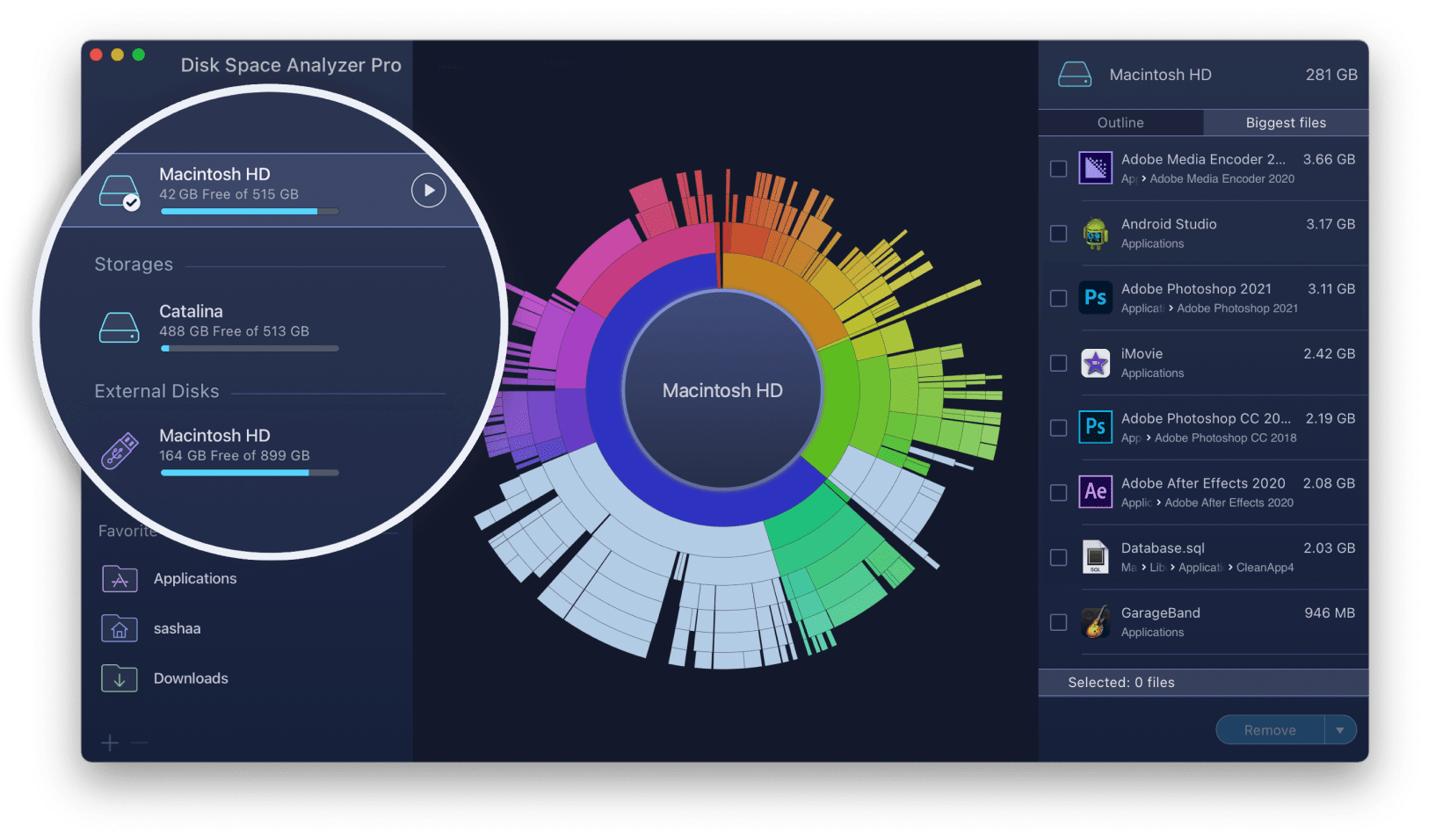Click the iMovie app icon
The height and width of the screenshot is (840, 1450).
(x=1095, y=363)
